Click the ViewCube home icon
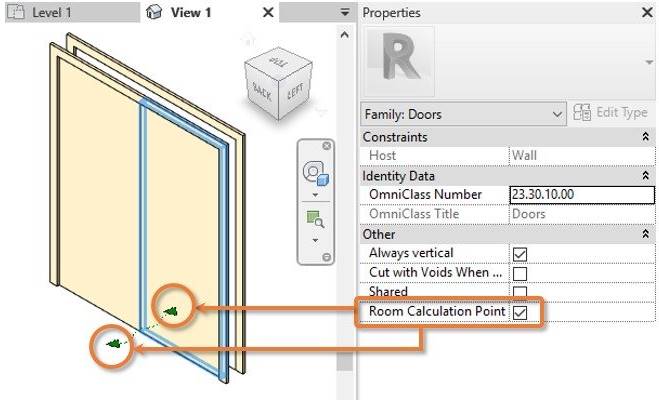Screen dimensions: 659x403 249,41
